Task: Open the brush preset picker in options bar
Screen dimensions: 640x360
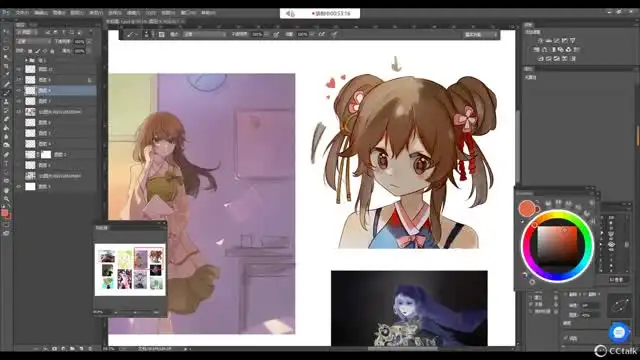Action: pyautogui.click(x=146, y=35)
